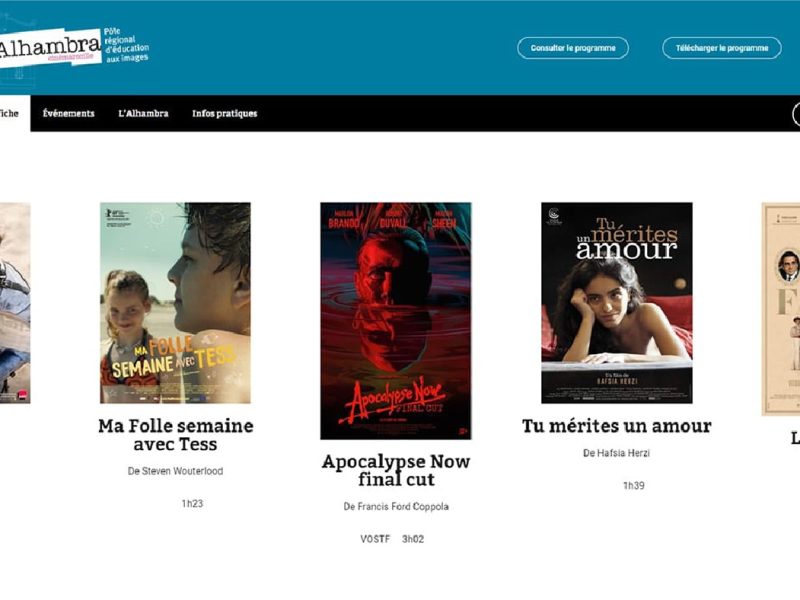800x600 pixels.
Task: Open Ma Folle semaine avec Tess poster
Action: point(175,303)
